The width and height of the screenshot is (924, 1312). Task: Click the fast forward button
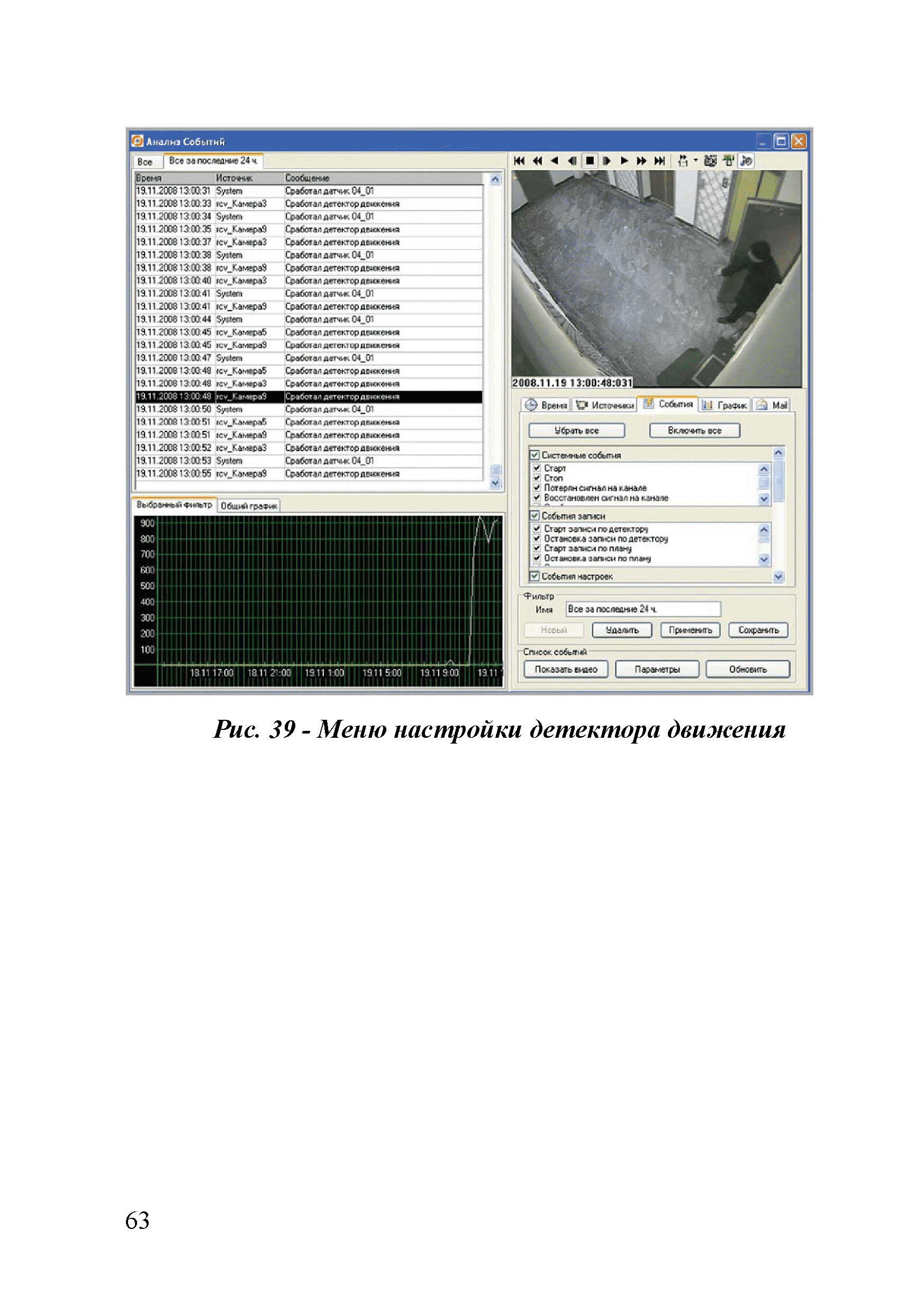(641, 161)
